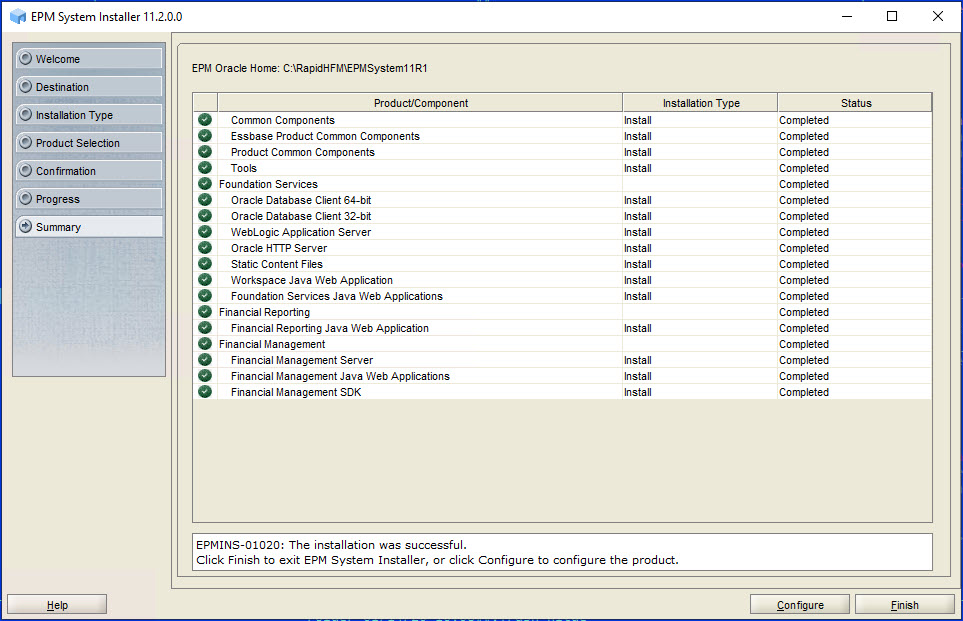This screenshot has width=963, height=621.
Task: Click the green check icon for Foundation Services
Action: click(x=205, y=184)
